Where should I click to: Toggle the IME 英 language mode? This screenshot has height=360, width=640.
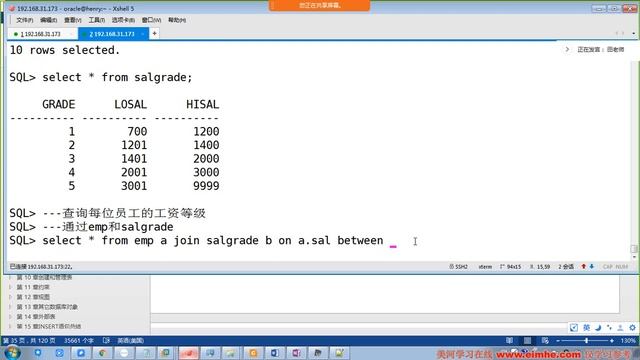pos(587,328)
